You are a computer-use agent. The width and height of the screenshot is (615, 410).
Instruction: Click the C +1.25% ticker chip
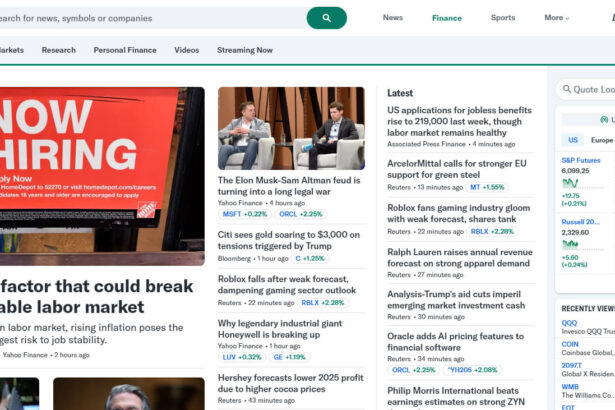pyautogui.click(x=310, y=259)
